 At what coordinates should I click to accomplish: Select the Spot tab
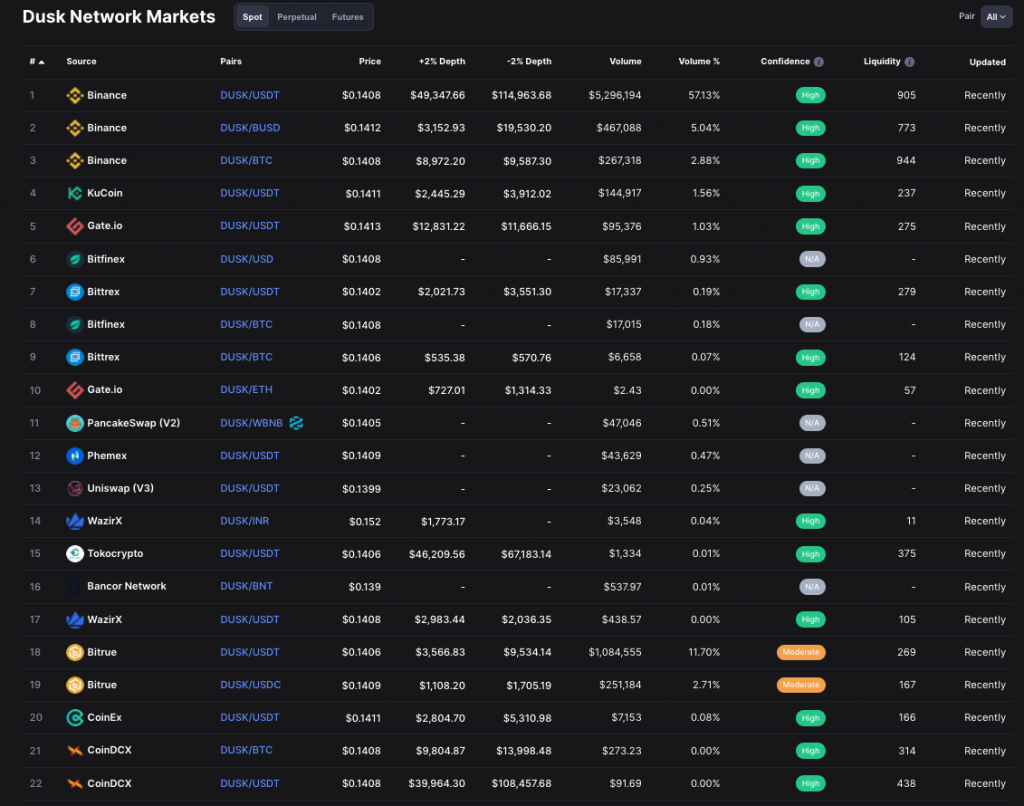point(252,17)
